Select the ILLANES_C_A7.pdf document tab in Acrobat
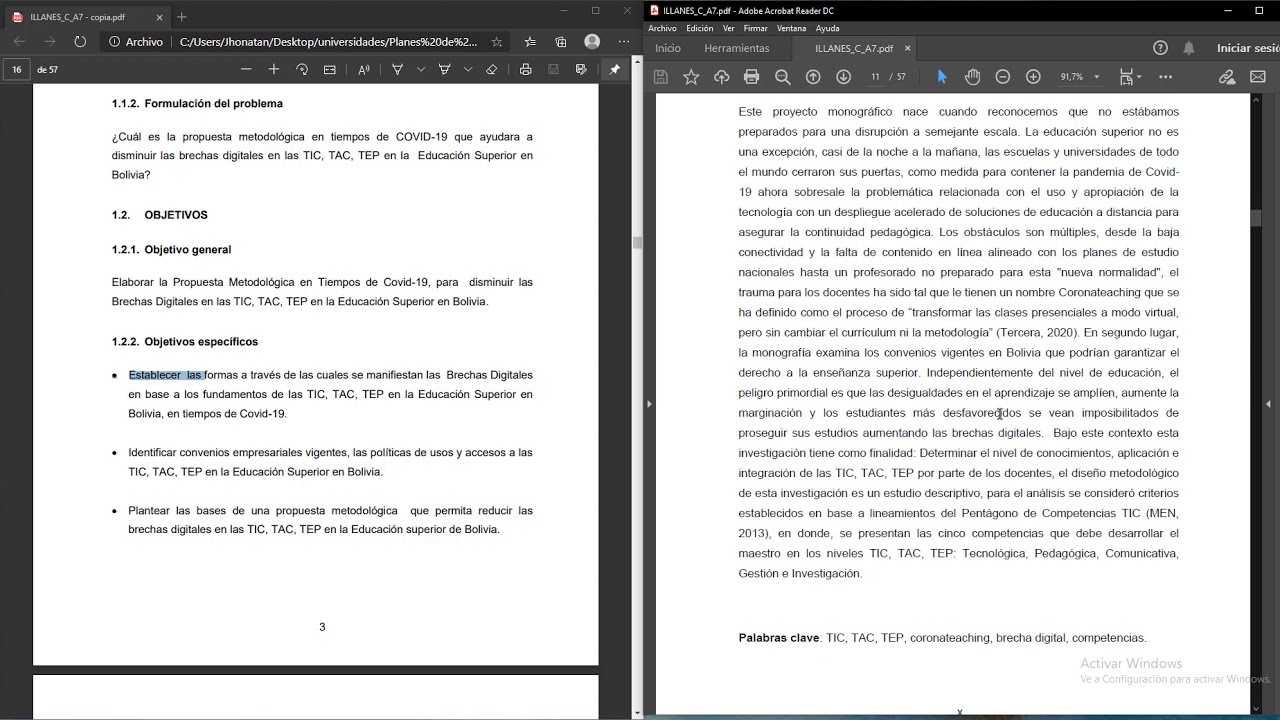 [853, 48]
